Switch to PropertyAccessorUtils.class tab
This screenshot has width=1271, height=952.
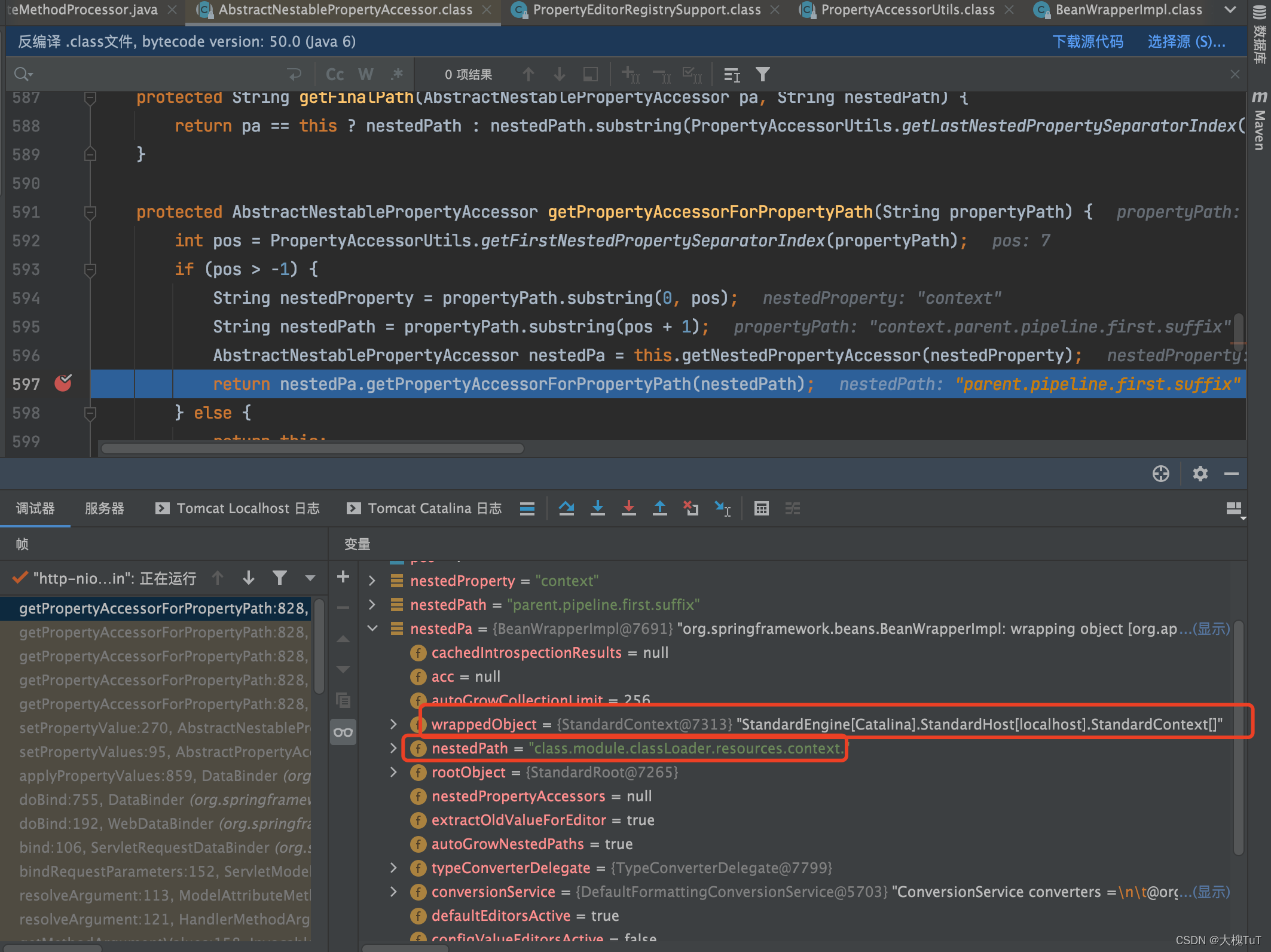908,10
